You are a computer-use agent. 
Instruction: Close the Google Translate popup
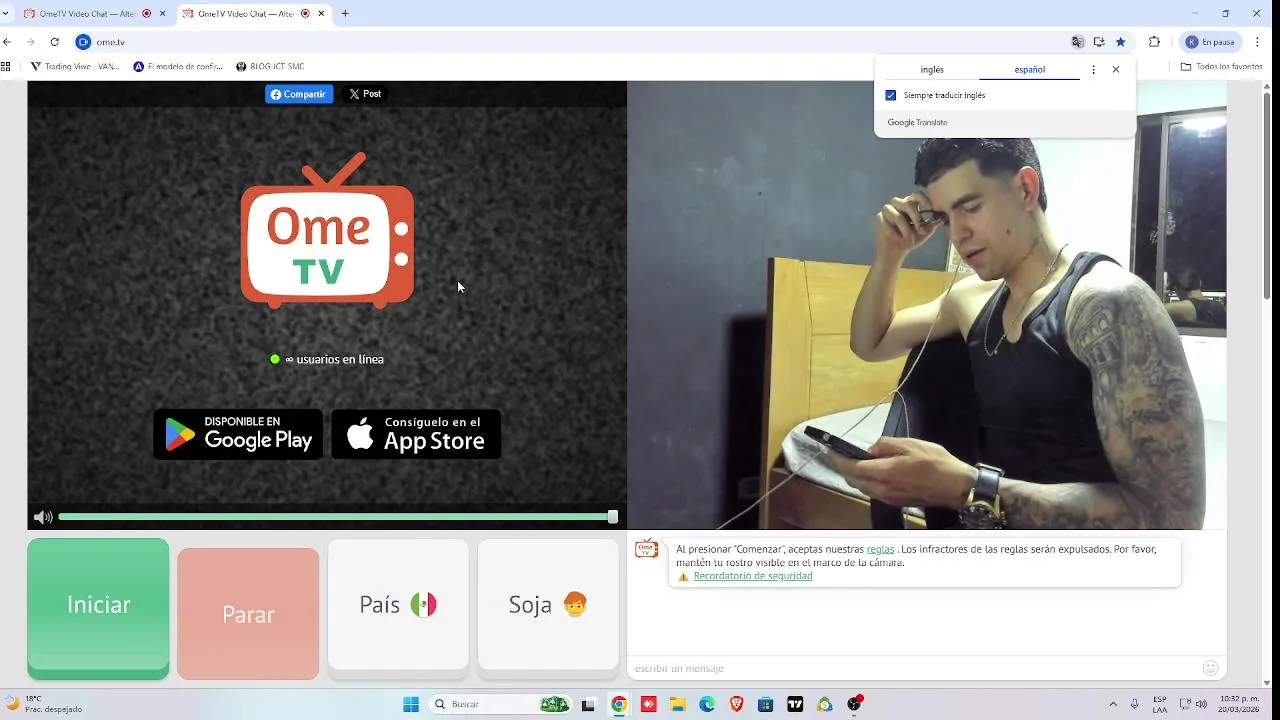coord(1116,70)
